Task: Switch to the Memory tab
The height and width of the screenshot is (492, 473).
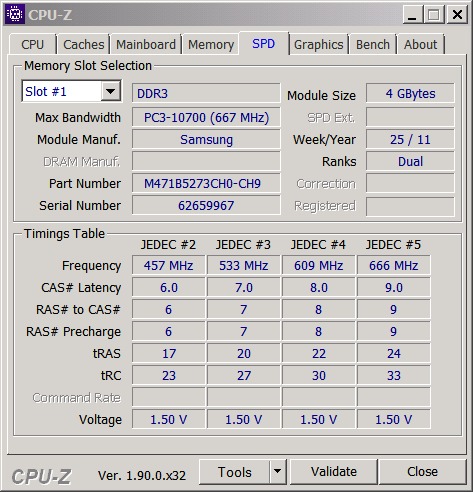Action: pyautogui.click(x=211, y=44)
